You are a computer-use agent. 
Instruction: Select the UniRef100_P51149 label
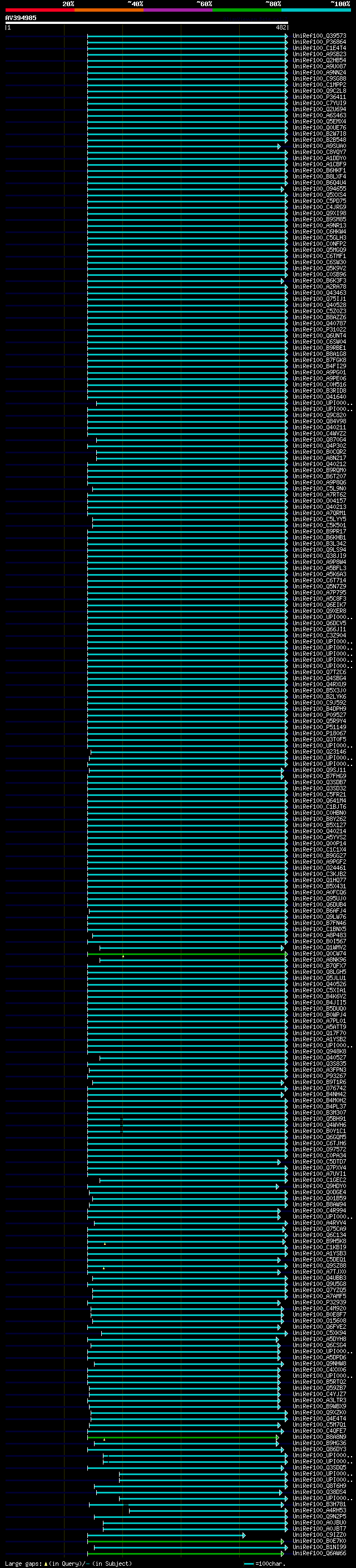coord(319,727)
